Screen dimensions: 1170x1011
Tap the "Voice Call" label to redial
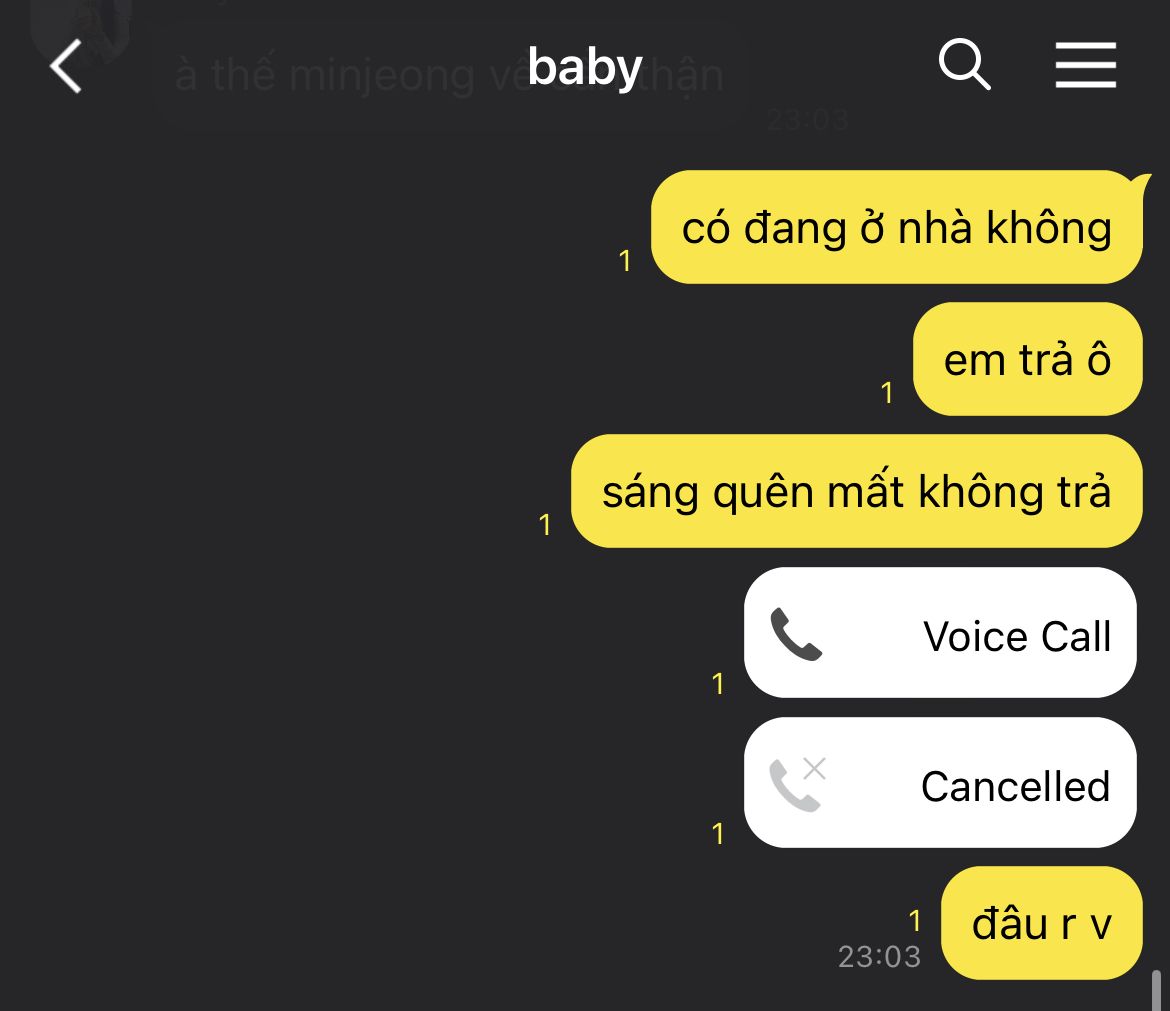click(1016, 636)
